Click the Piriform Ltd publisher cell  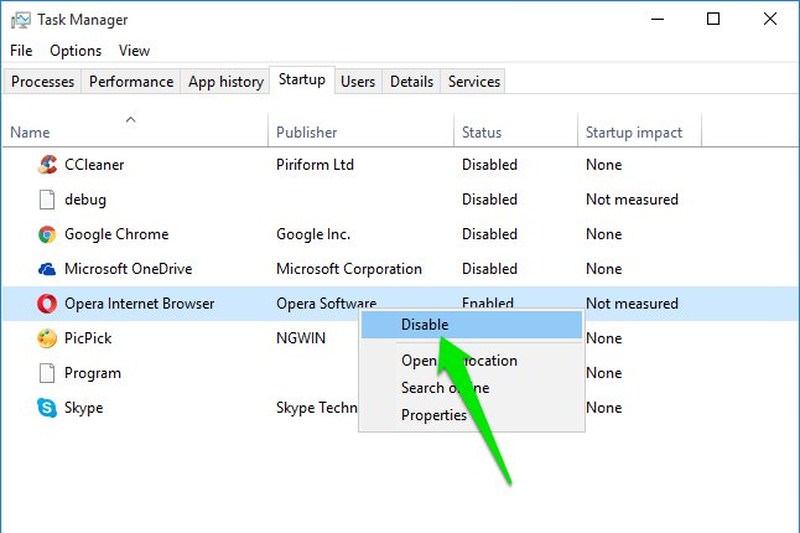coord(315,165)
